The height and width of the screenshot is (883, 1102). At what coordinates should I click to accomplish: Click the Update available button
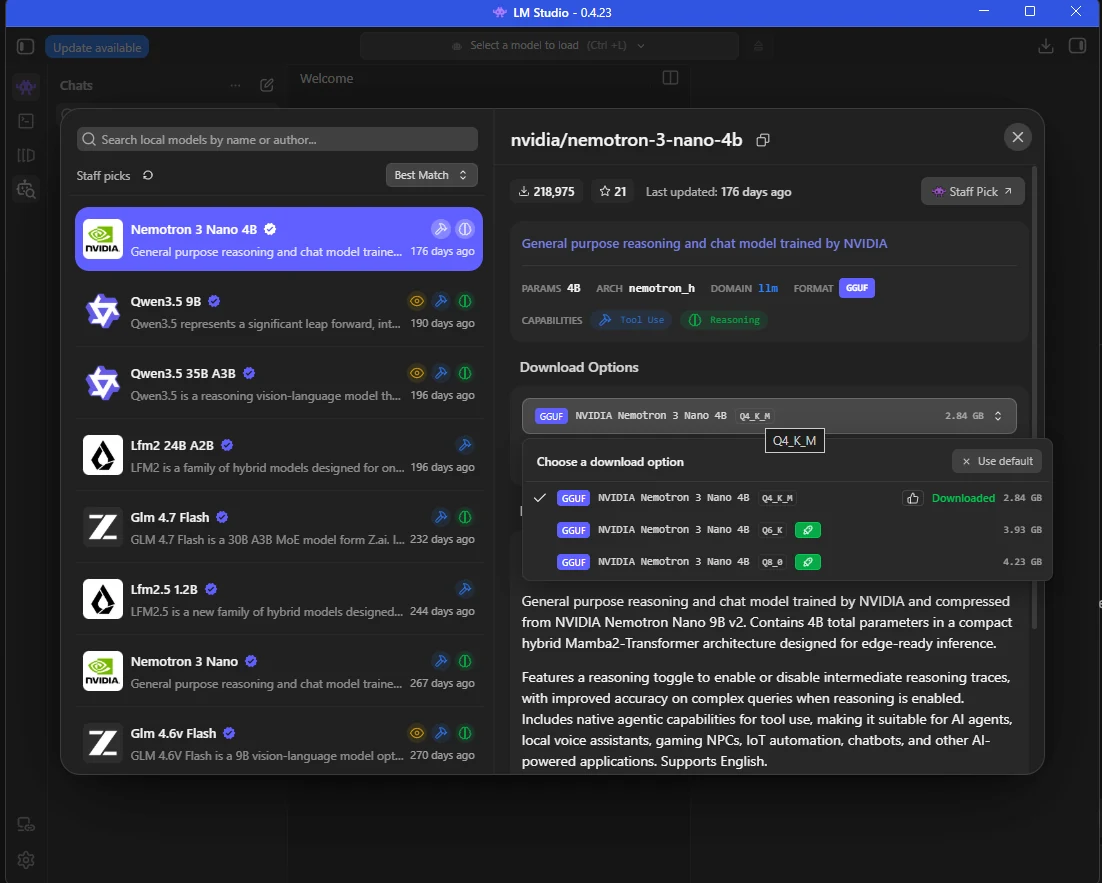(x=97, y=47)
